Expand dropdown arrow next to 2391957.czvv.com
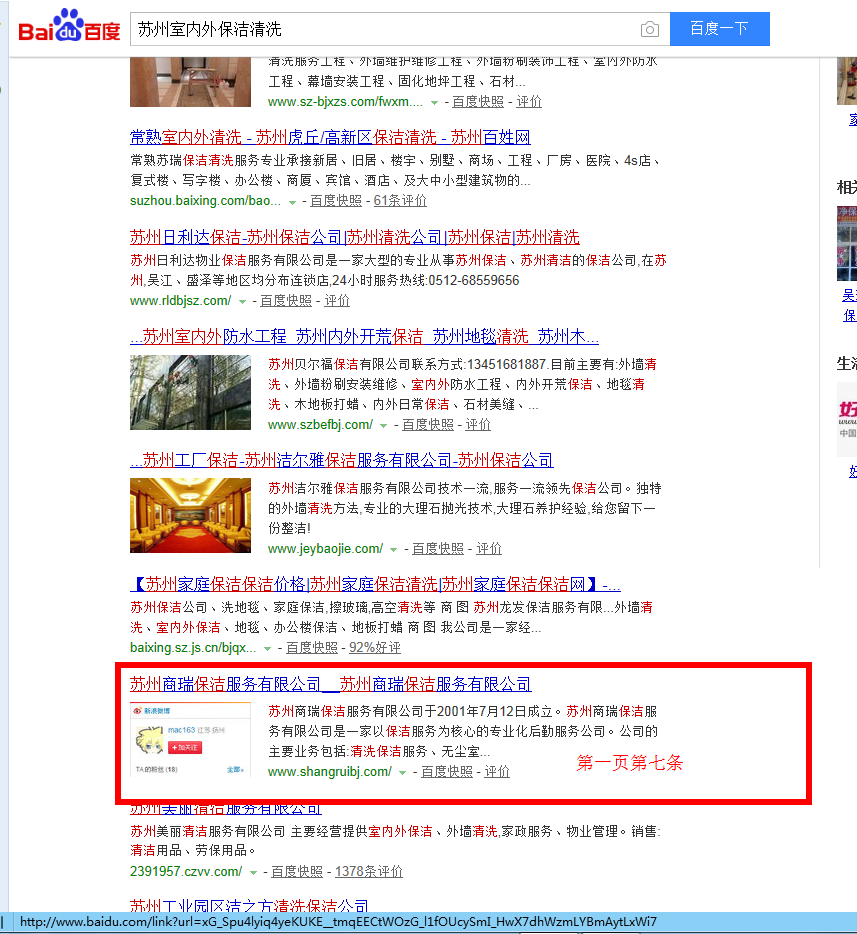This screenshot has width=857, height=934. click(x=253, y=873)
